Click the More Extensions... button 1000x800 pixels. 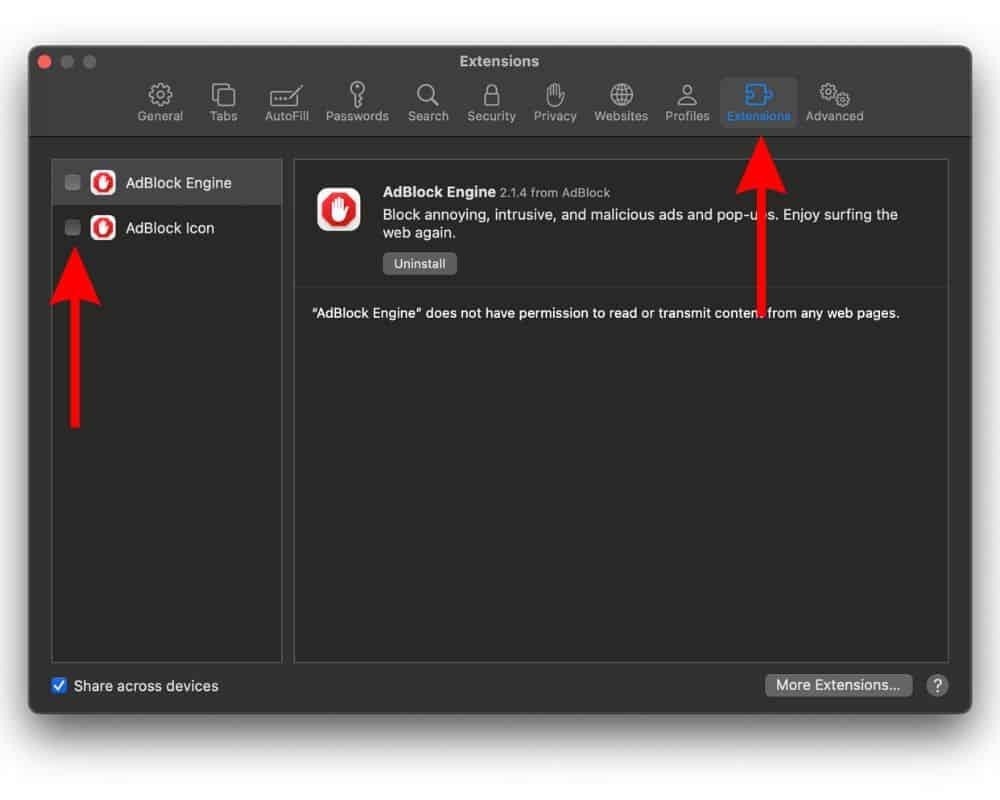pyautogui.click(x=838, y=685)
